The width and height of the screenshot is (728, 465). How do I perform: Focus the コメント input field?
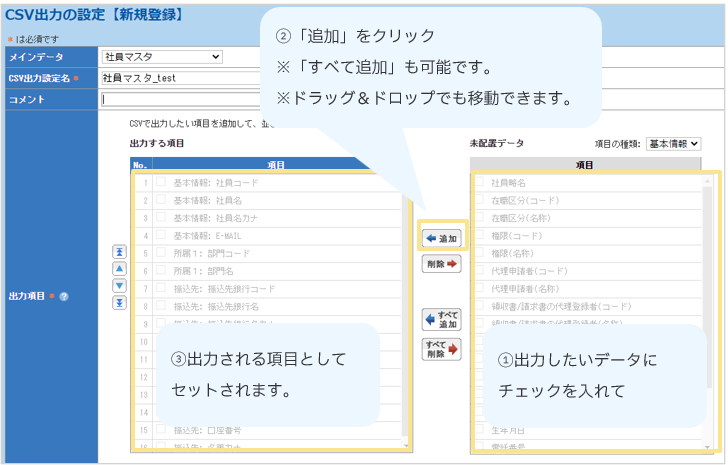pos(180,98)
